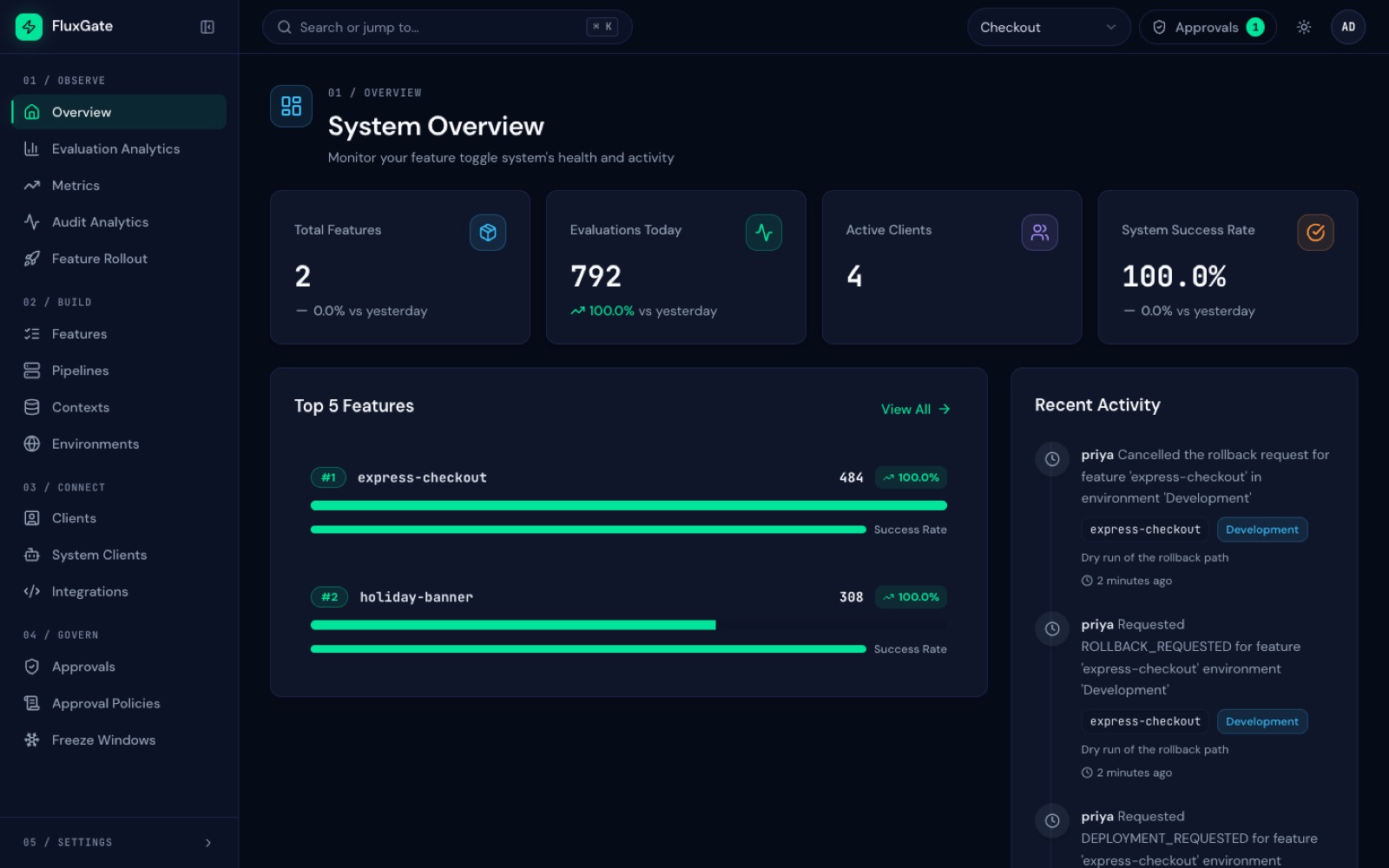Go to Metrics in sidebar
Screen dimensions: 1389x868
pos(119,186)
